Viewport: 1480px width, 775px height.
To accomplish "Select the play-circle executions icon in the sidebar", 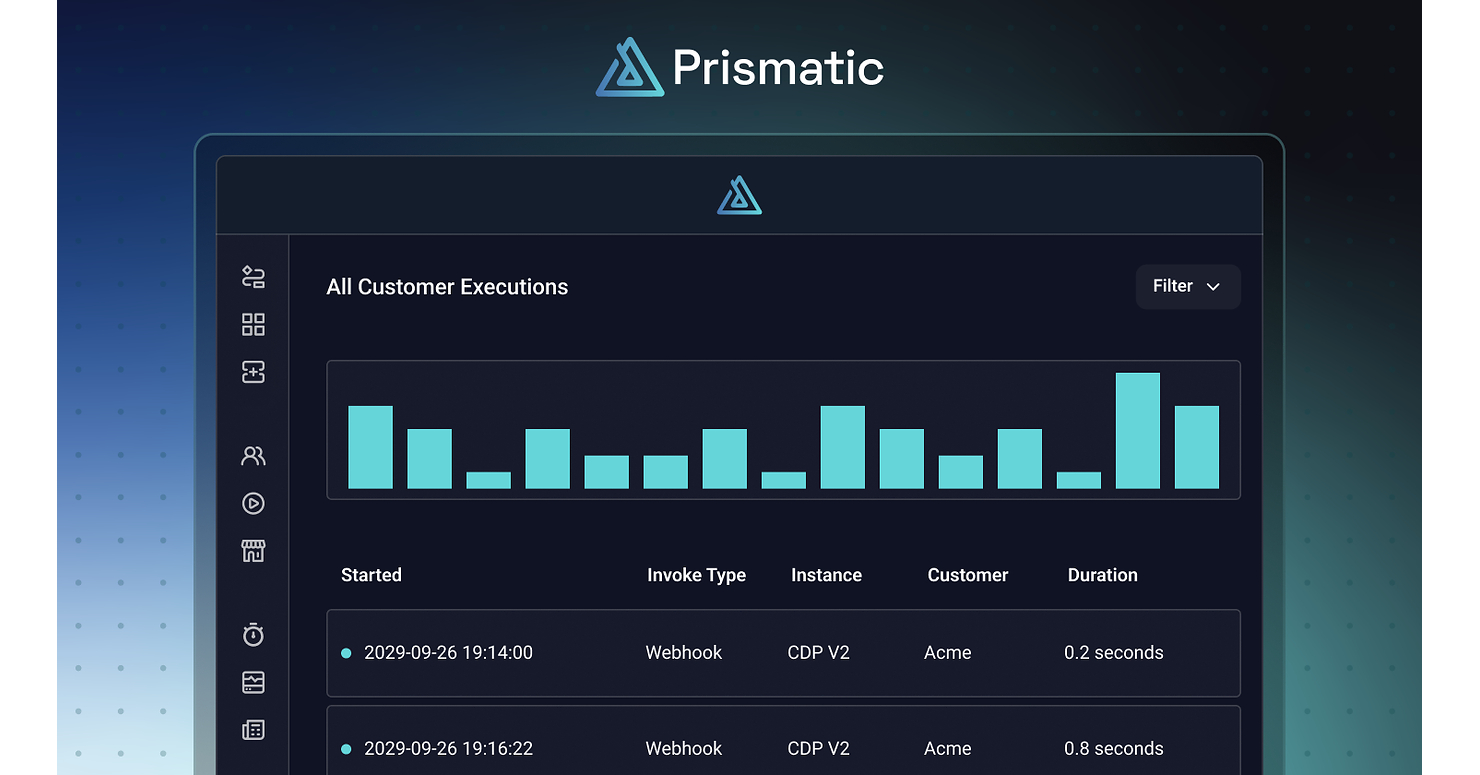I will [253, 503].
